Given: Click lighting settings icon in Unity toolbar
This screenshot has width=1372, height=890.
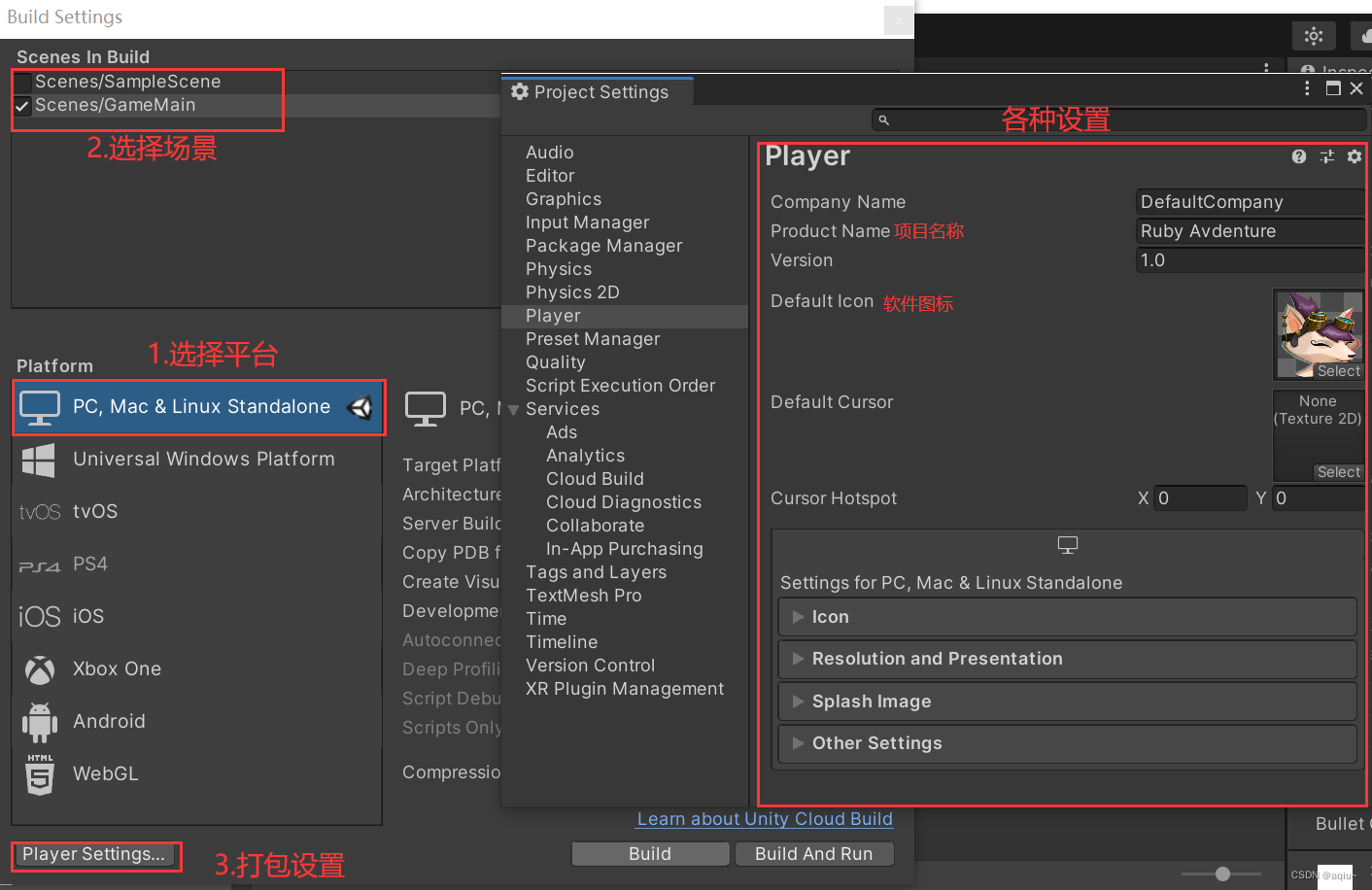Looking at the screenshot, I should (1314, 36).
